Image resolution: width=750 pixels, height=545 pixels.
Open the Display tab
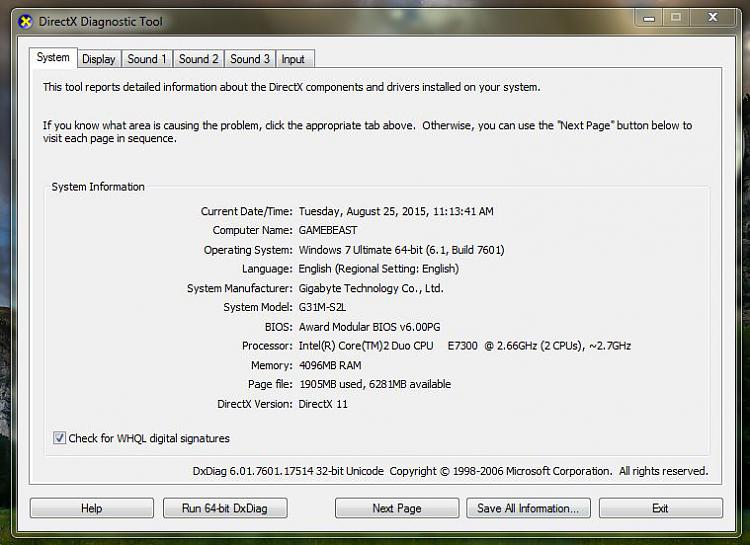point(99,59)
